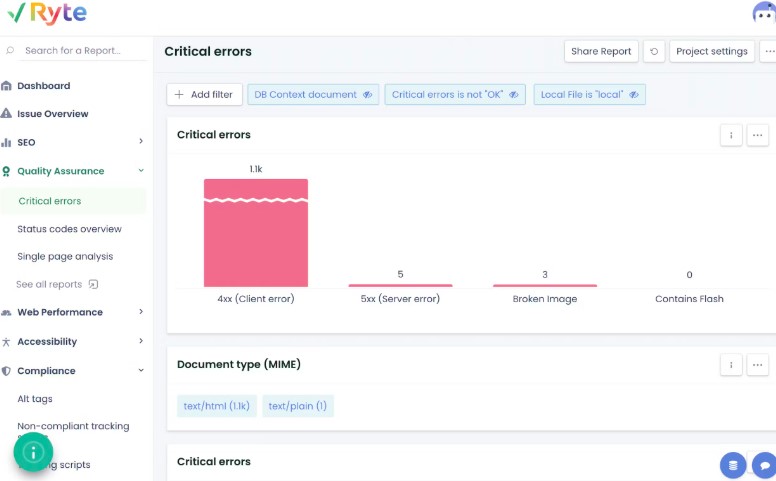Viewport: 776px width, 481px height.
Task: Open the green info help bubble
Action: (x=33, y=452)
